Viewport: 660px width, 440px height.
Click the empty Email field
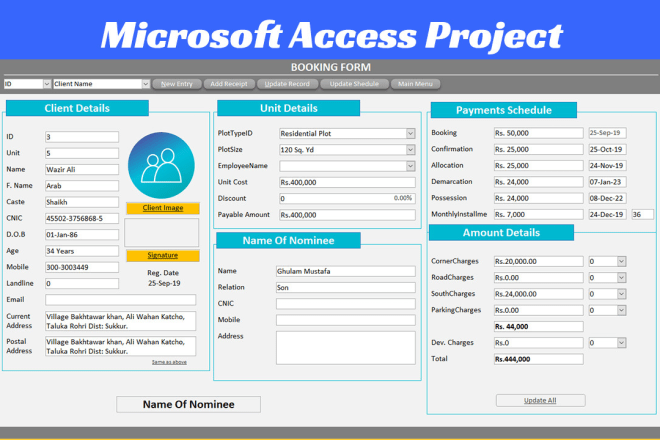pos(120,300)
